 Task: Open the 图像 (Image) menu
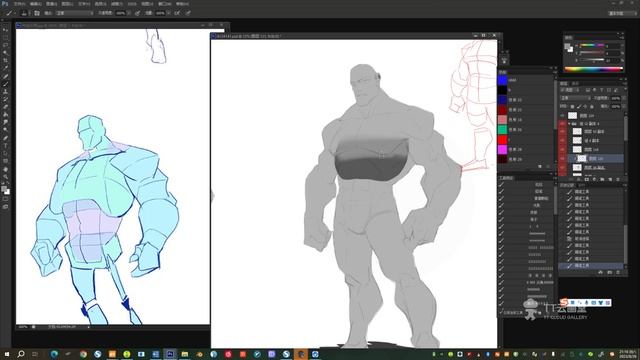click(51, 4)
